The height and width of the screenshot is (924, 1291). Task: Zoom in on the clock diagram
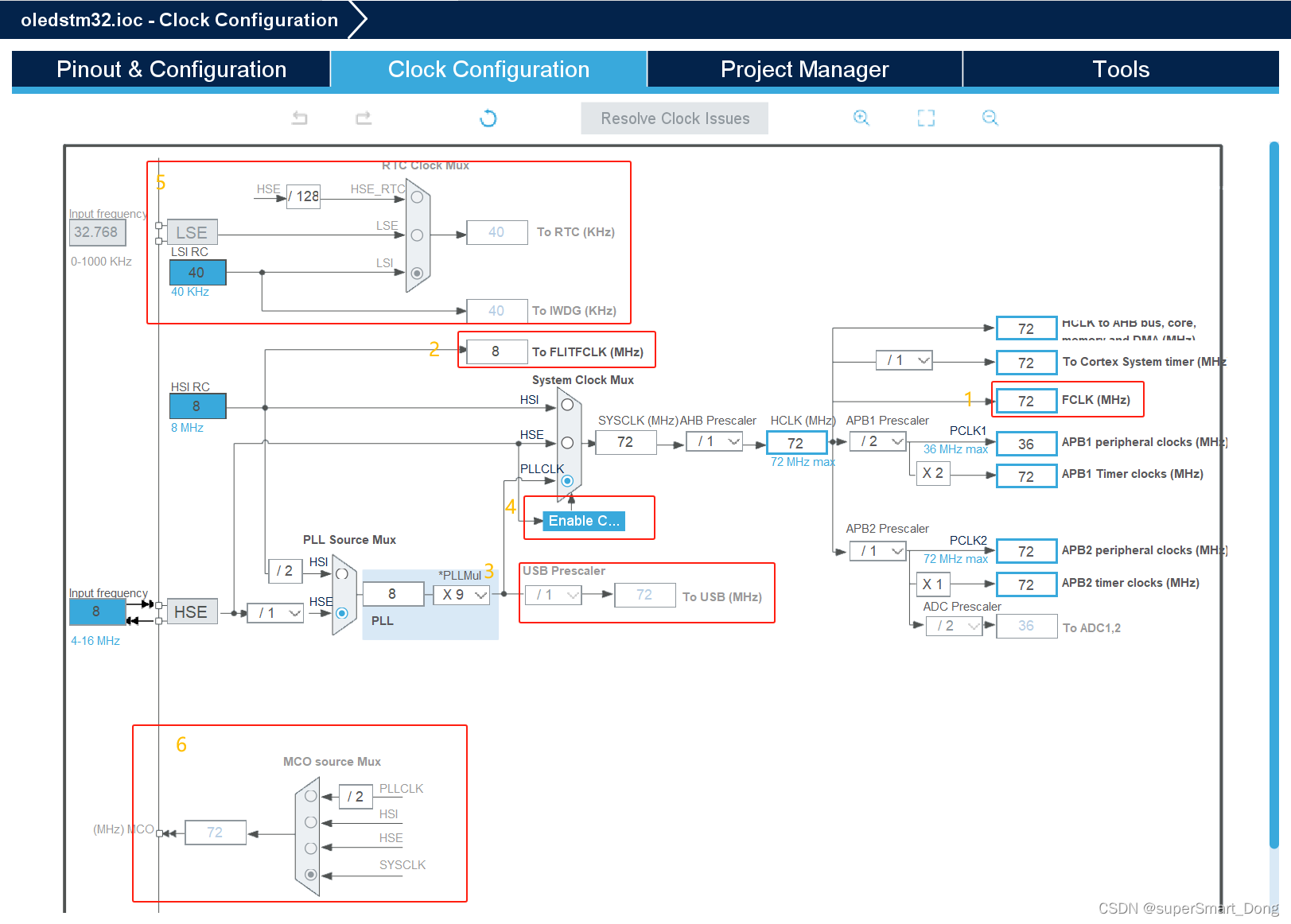tap(861, 118)
